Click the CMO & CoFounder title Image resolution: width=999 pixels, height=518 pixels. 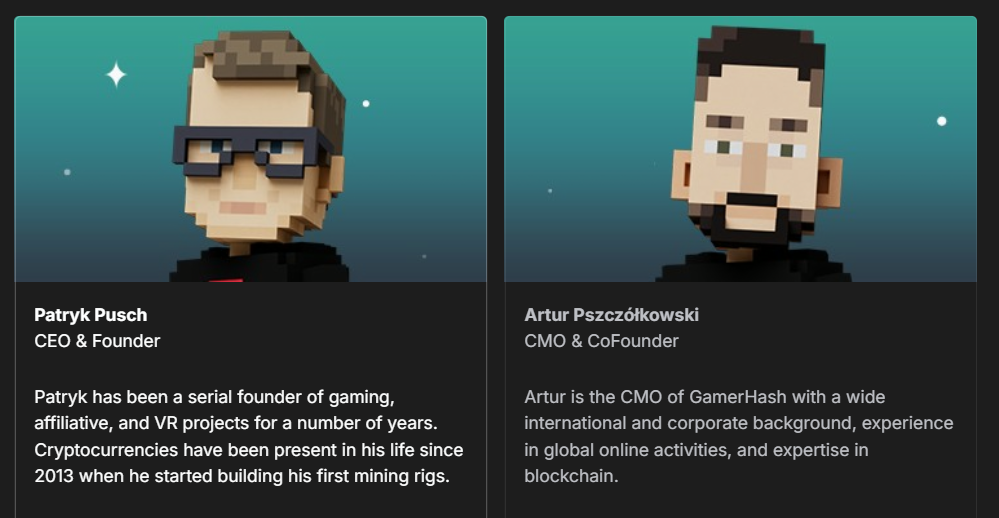(601, 341)
